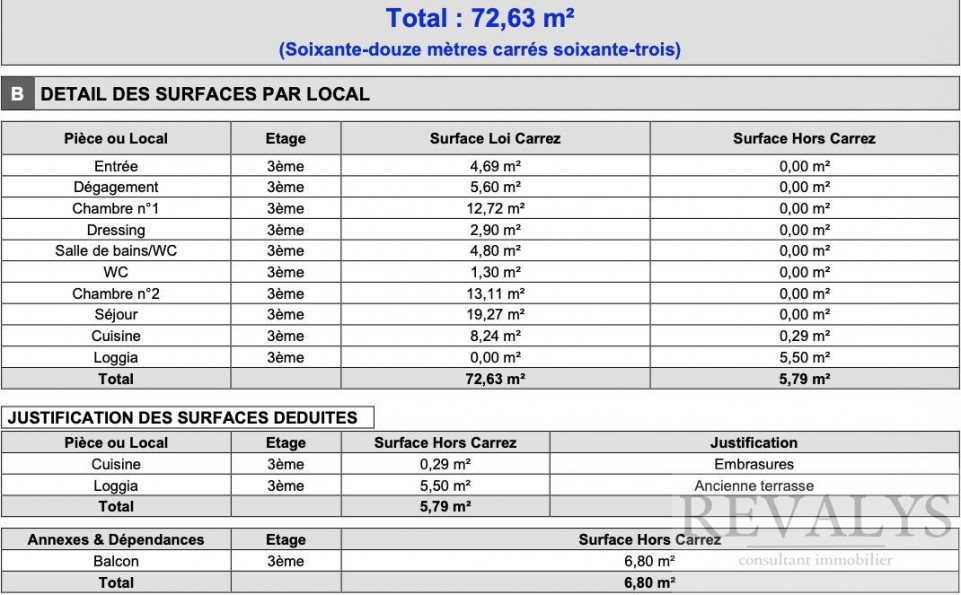Select the "Salle de bains/WC" cell

pyautogui.click(x=116, y=251)
